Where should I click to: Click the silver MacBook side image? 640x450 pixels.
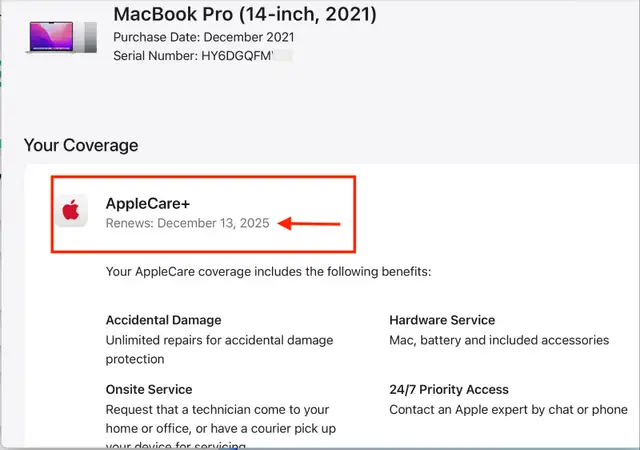click(x=91, y=37)
